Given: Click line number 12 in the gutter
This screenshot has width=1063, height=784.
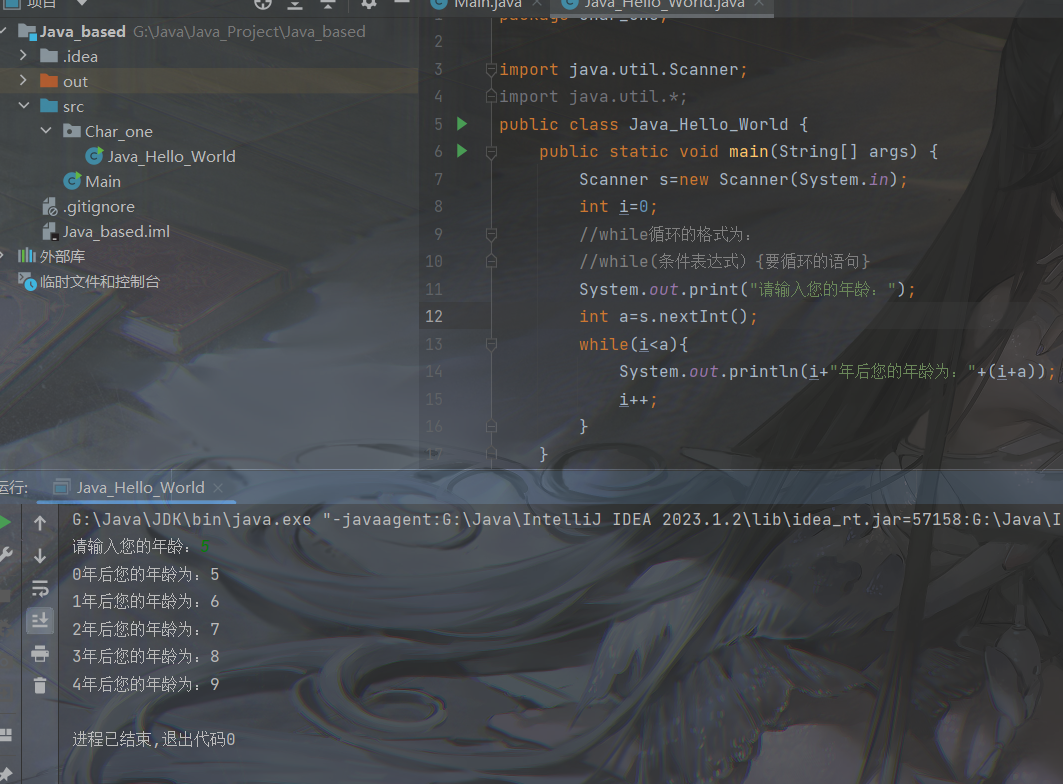Looking at the screenshot, I should [434, 317].
